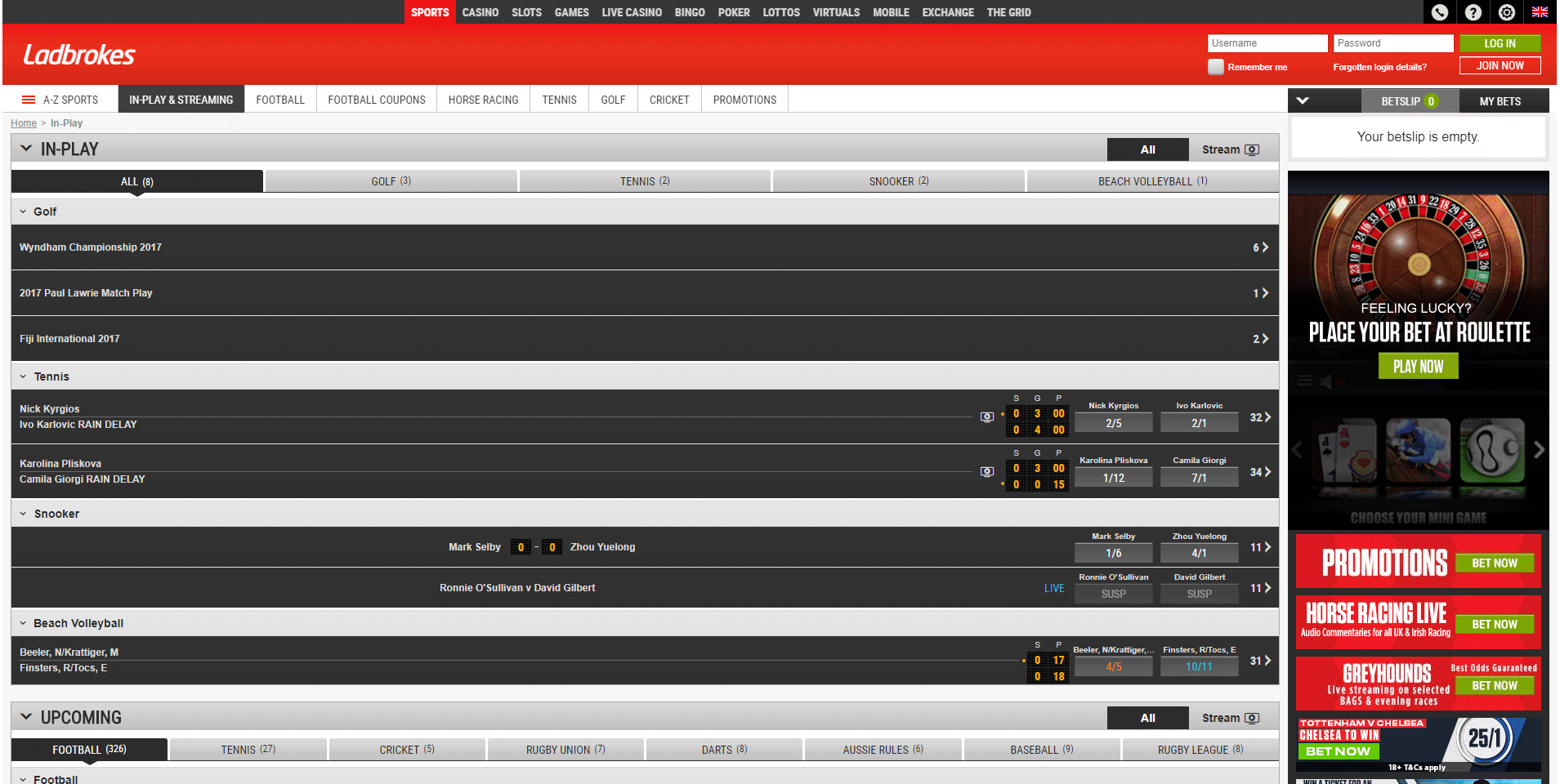Open more markets for Pliskova match (34)
The height and width of the screenshot is (784, 1560).
click(1261, 472)
